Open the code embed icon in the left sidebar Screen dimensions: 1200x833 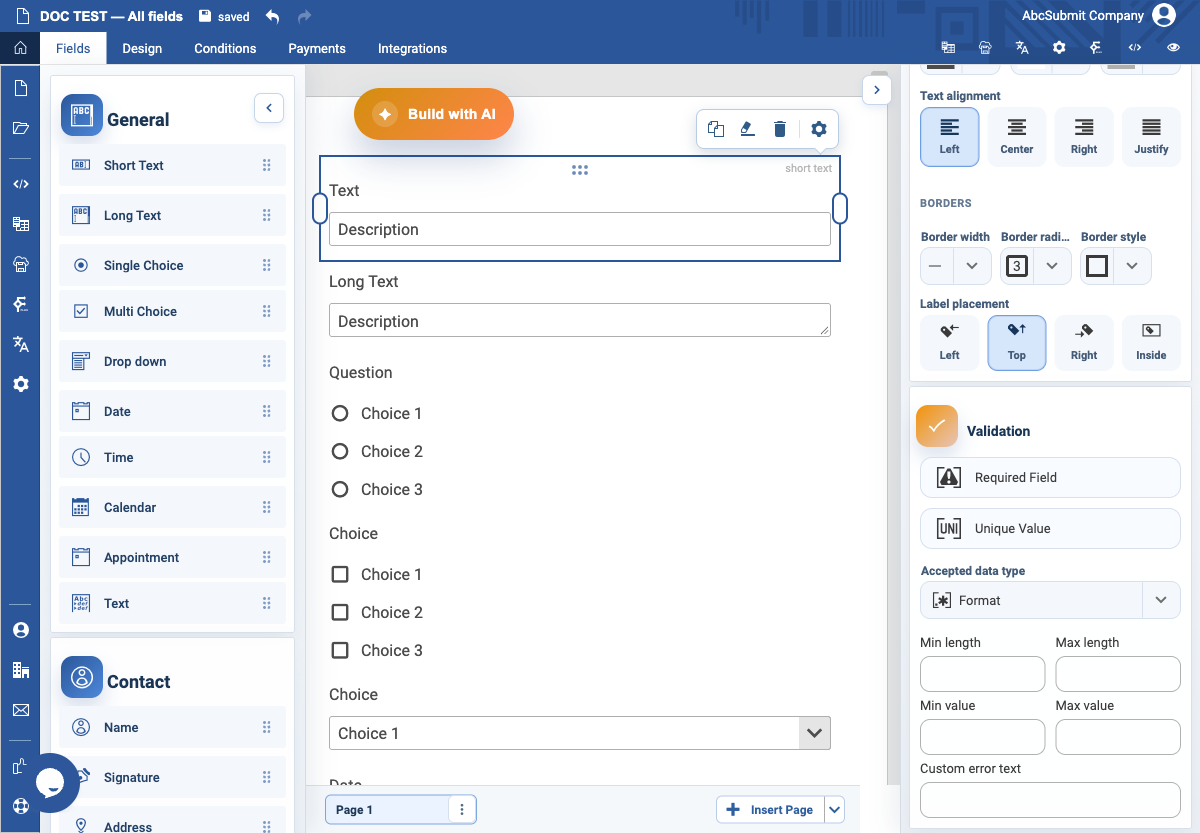pyautogui.click(x=20, y=184)
